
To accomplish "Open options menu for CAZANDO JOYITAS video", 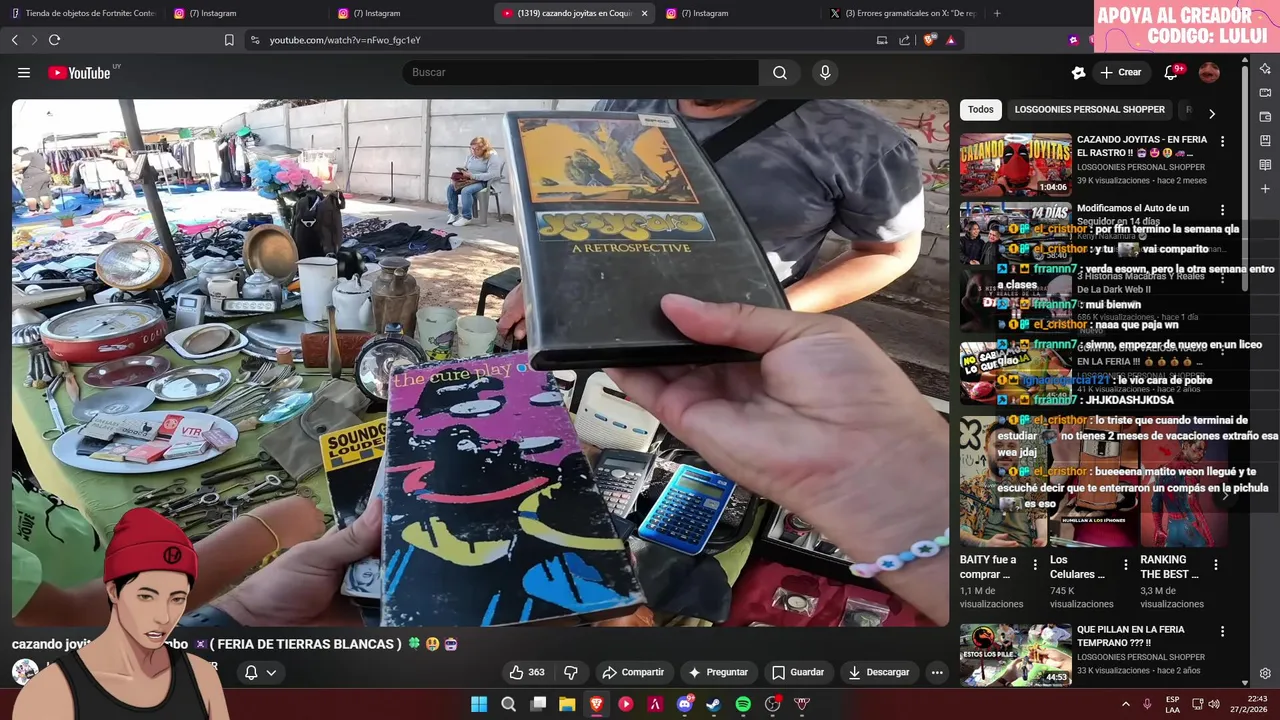I will [x=1222, y=141].
